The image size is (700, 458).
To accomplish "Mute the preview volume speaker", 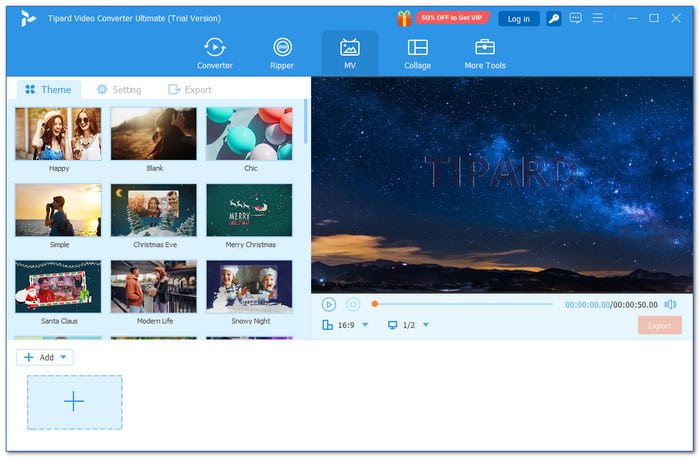I will tap(670, 304).
